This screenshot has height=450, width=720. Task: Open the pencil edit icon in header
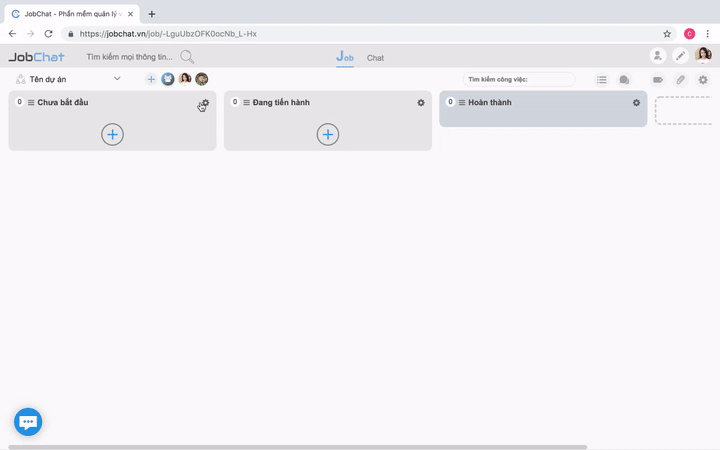click(x=680, y=56)
